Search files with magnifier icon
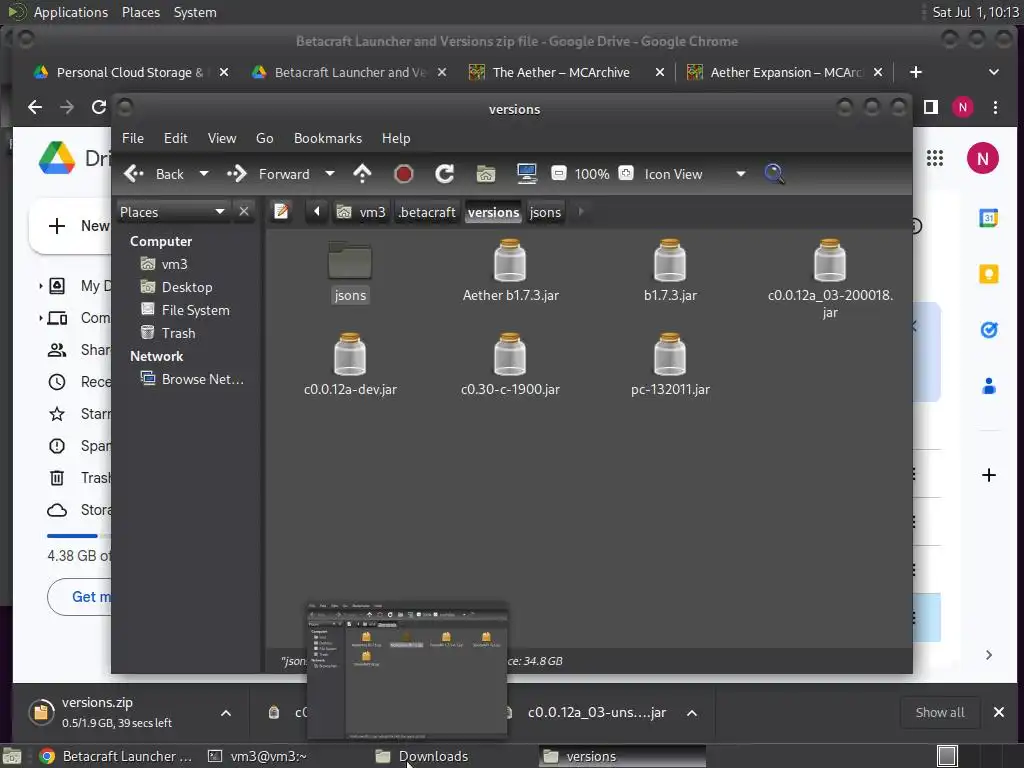1024x768 pixels. [x=774, y=174]
